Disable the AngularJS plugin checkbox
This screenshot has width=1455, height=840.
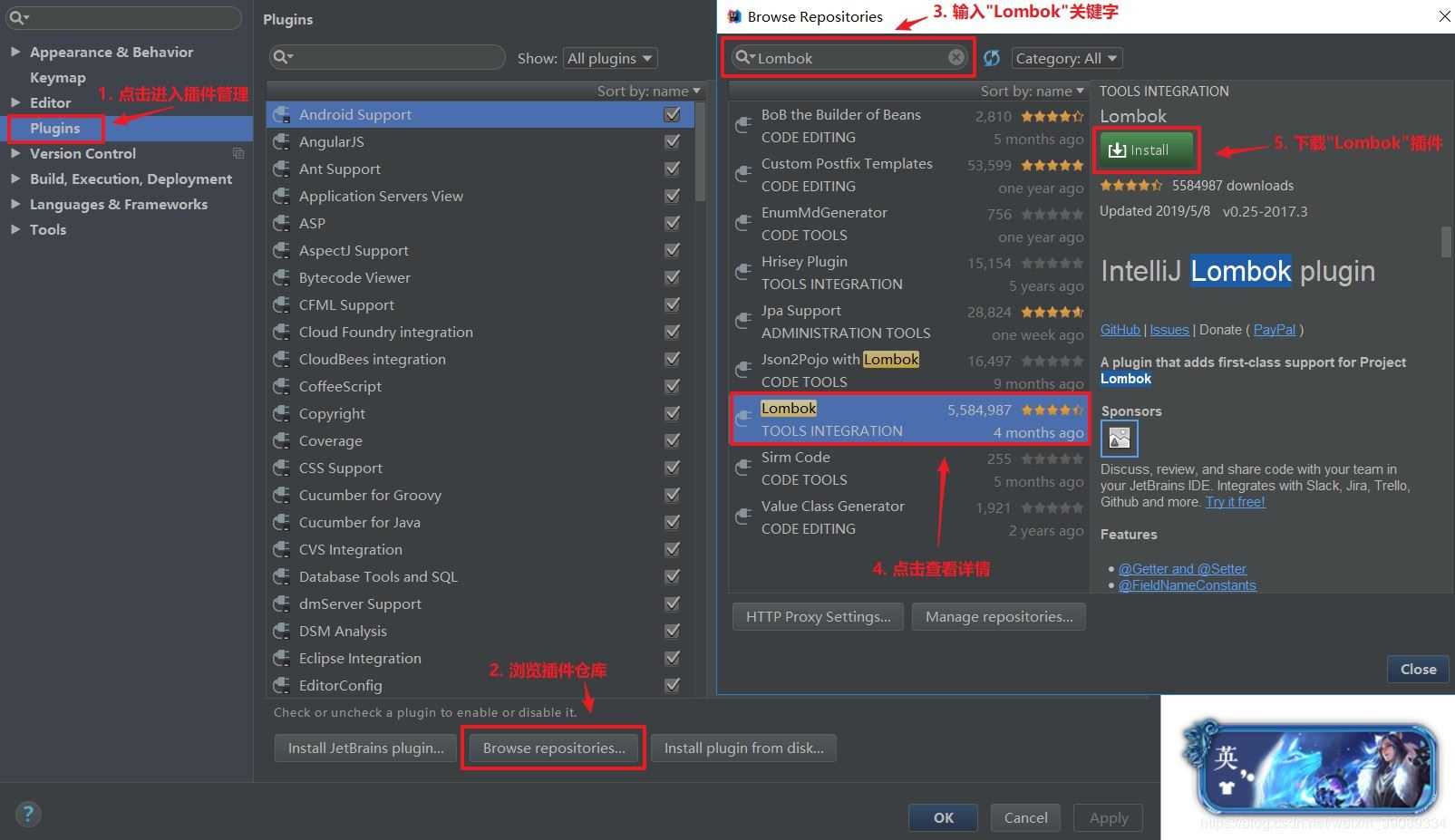[x=672, y=141]
